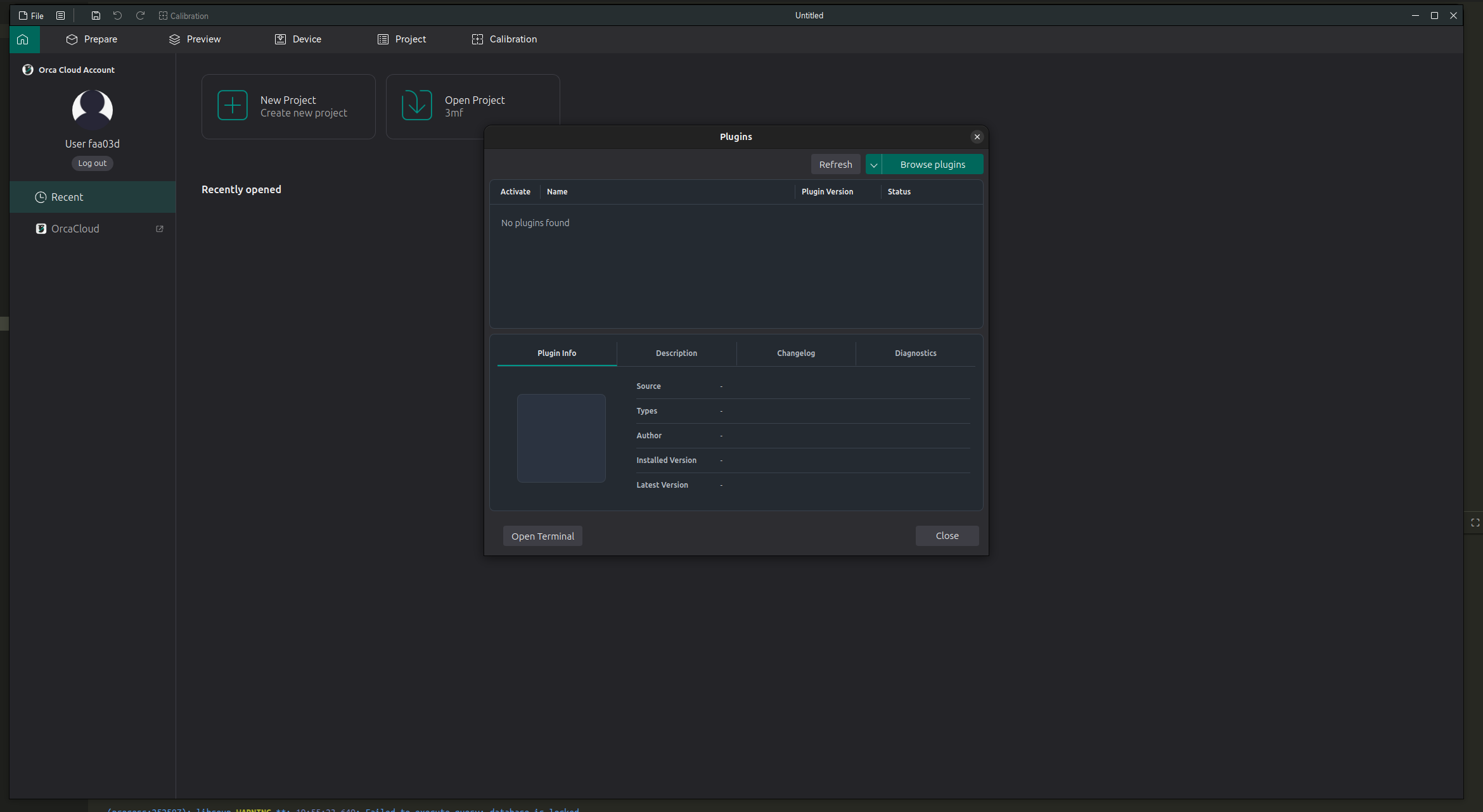The image size is (1483, 812).
Task: Open the Diagnostics tab
Action: (915, 353)
